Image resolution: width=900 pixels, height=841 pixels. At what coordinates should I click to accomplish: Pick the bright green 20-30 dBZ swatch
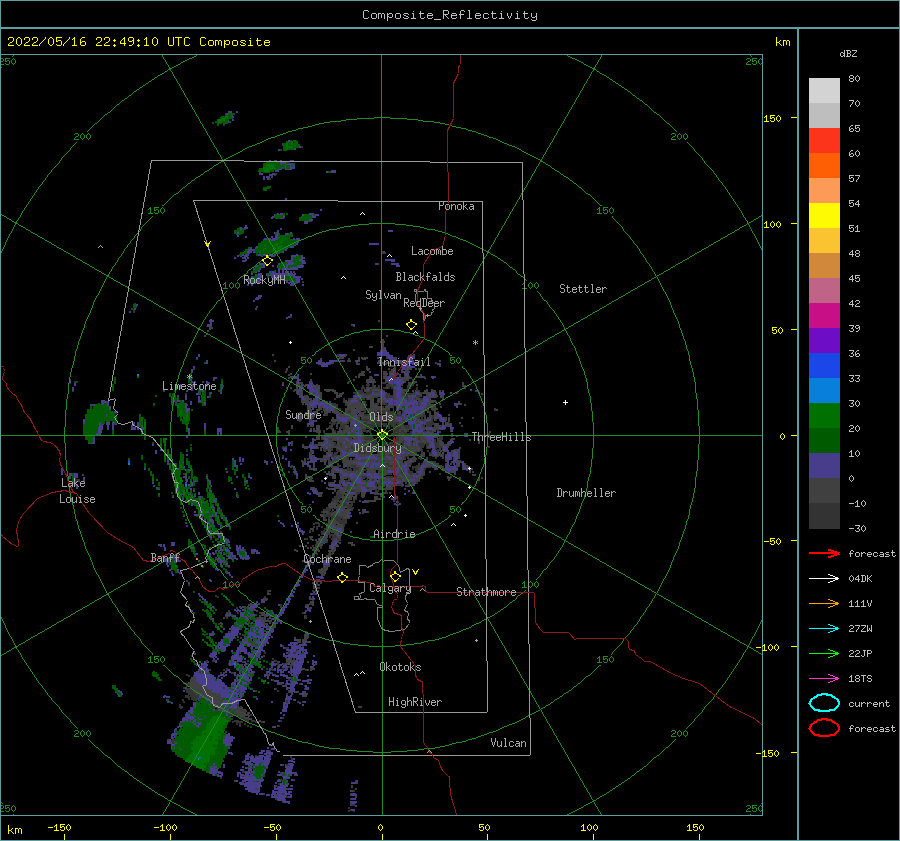(824, 416)
